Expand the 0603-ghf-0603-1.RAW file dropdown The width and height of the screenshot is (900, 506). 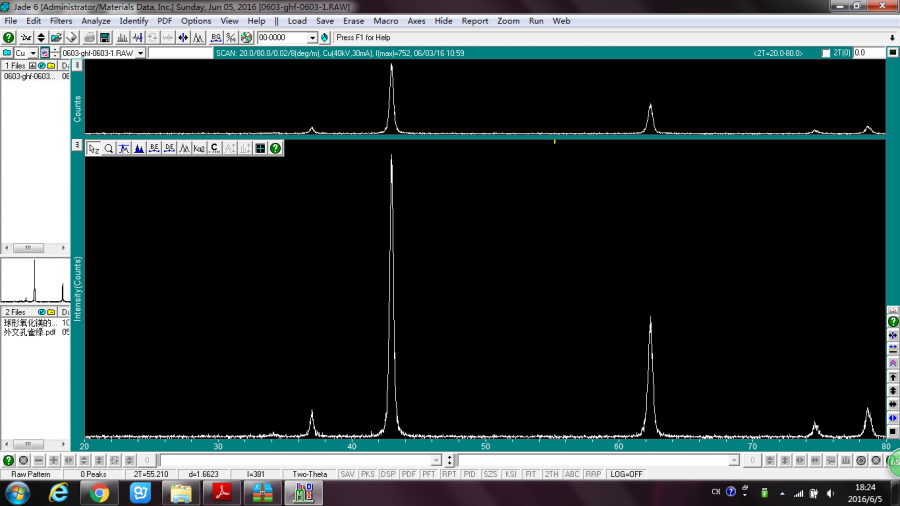(140, 53)
